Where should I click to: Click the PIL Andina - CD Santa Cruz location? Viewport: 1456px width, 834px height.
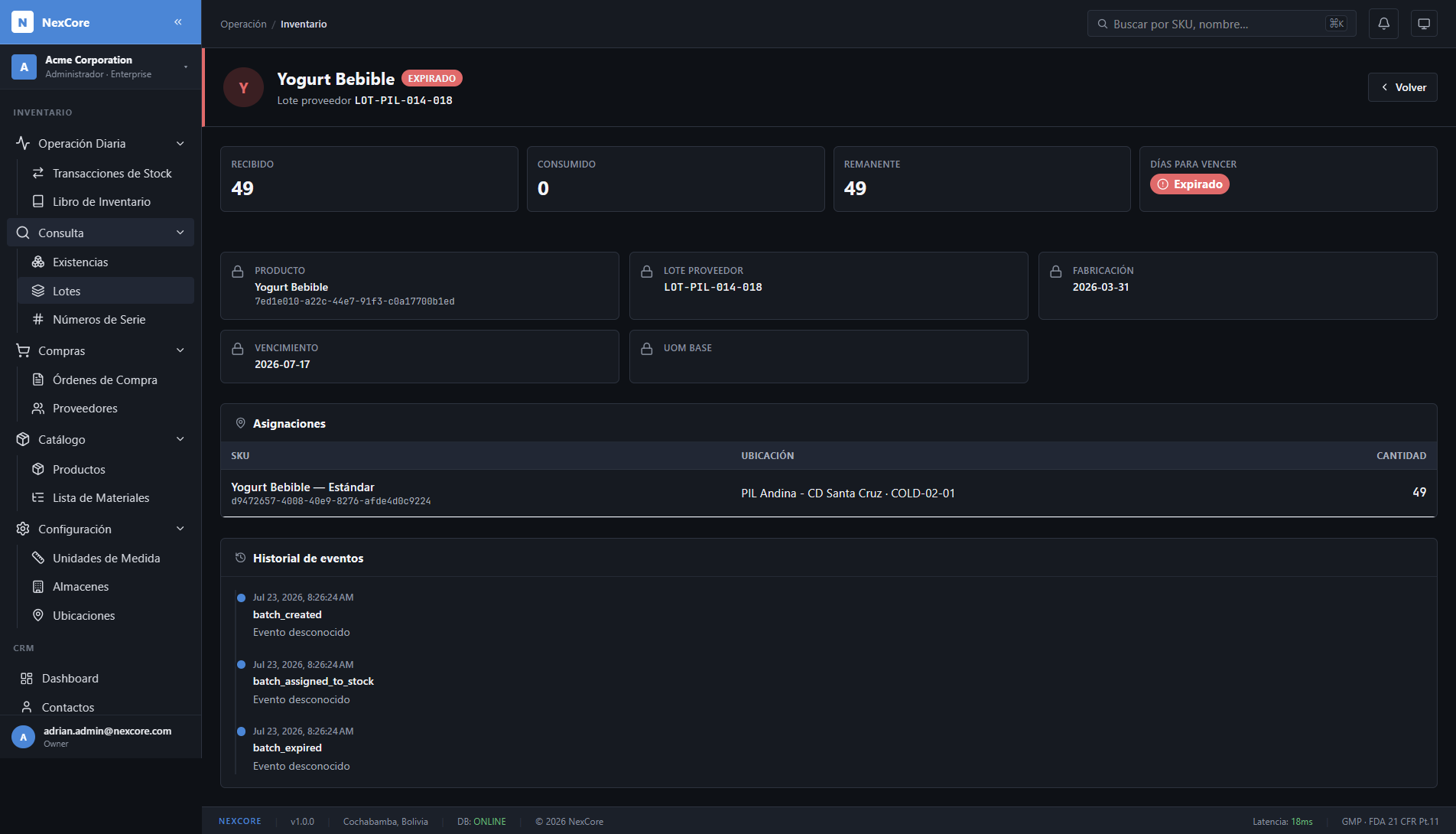tap(848, 494)
